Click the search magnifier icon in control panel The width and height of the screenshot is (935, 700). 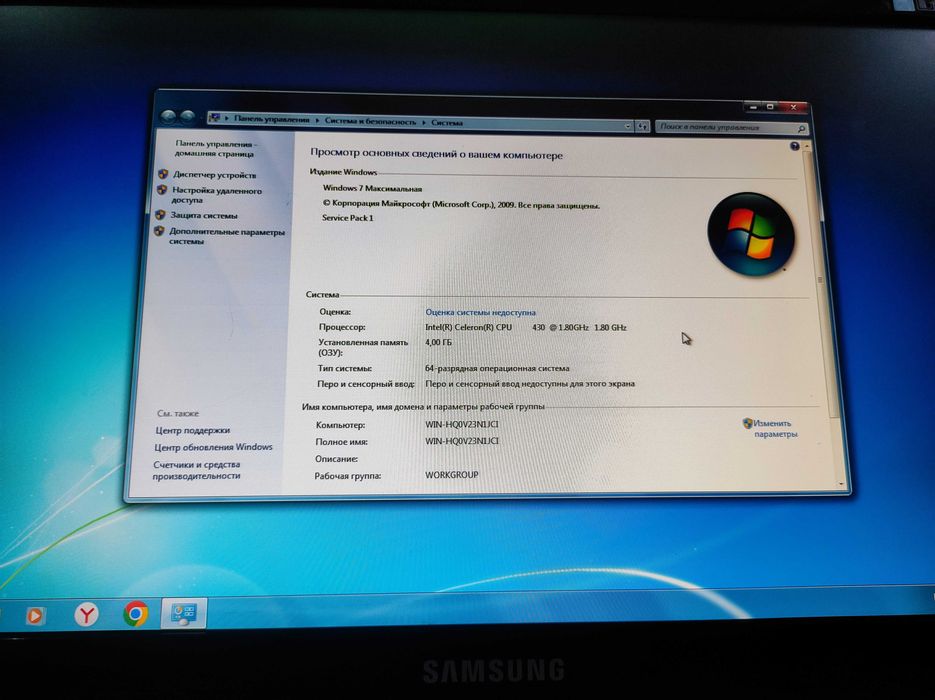tap(801, 129)
